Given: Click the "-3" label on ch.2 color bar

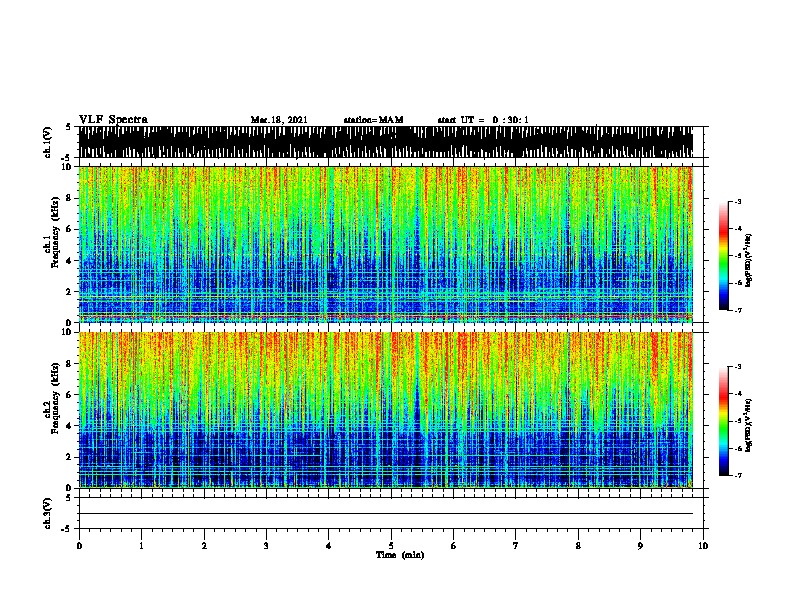Looking at the screenshot, I should pos(738,367).
